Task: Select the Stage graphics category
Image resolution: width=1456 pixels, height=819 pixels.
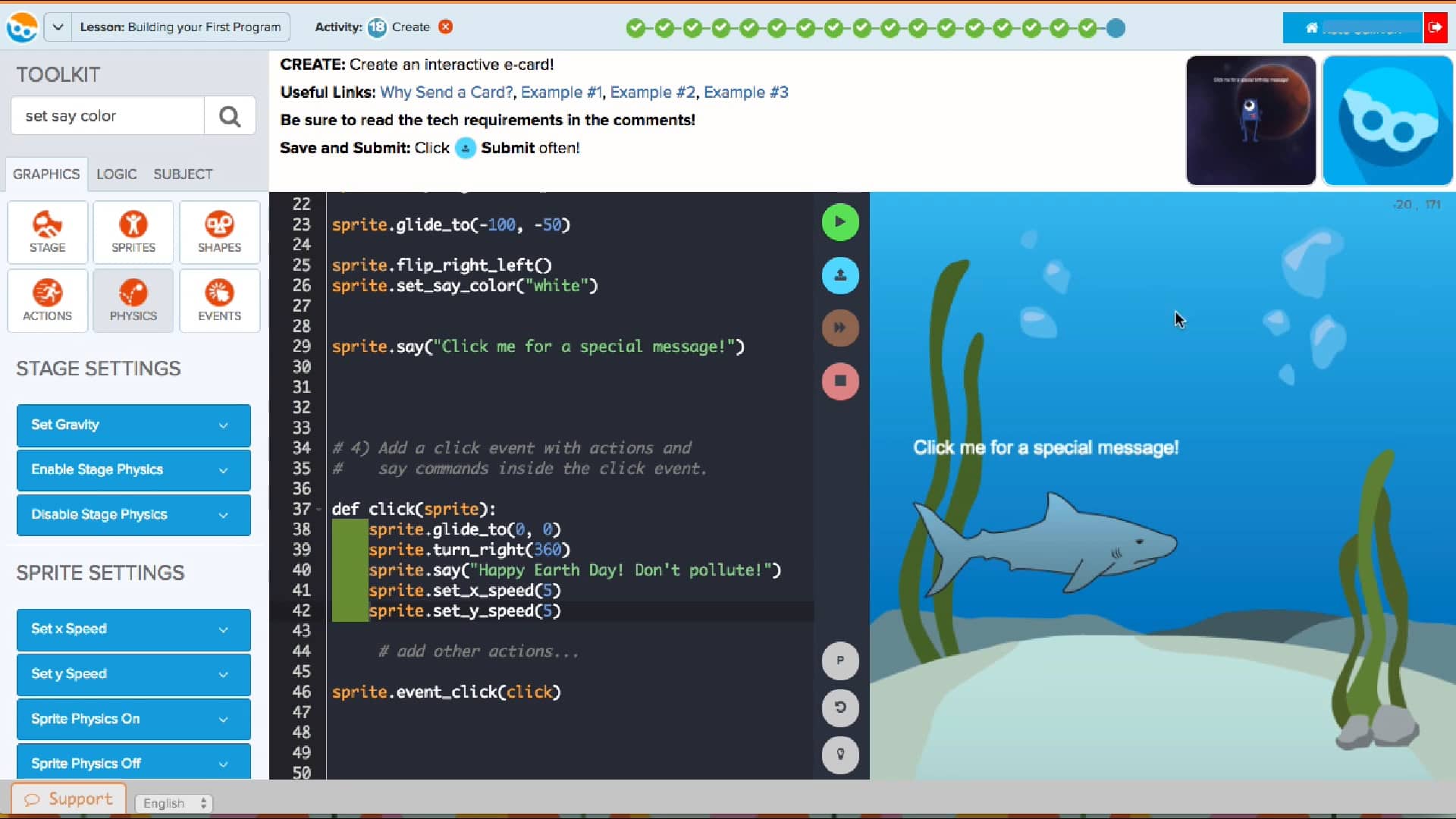Action: [47, 232]
